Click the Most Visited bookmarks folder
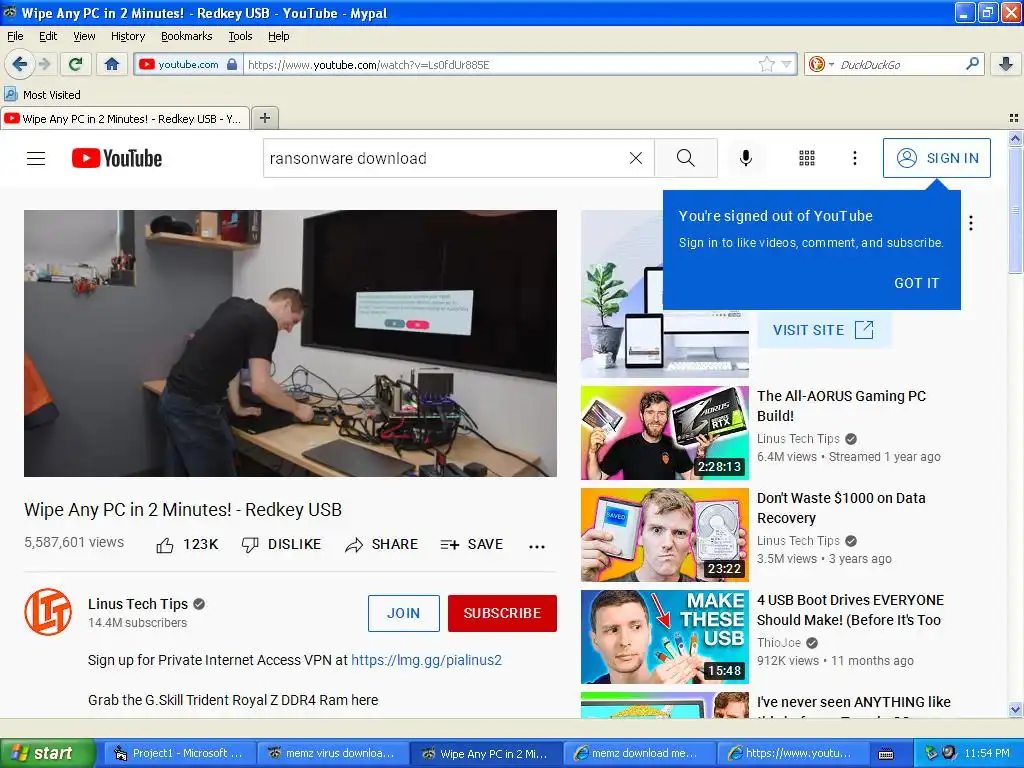The width and height of the screenshot is (1024, 768). (x=43, y=95)
